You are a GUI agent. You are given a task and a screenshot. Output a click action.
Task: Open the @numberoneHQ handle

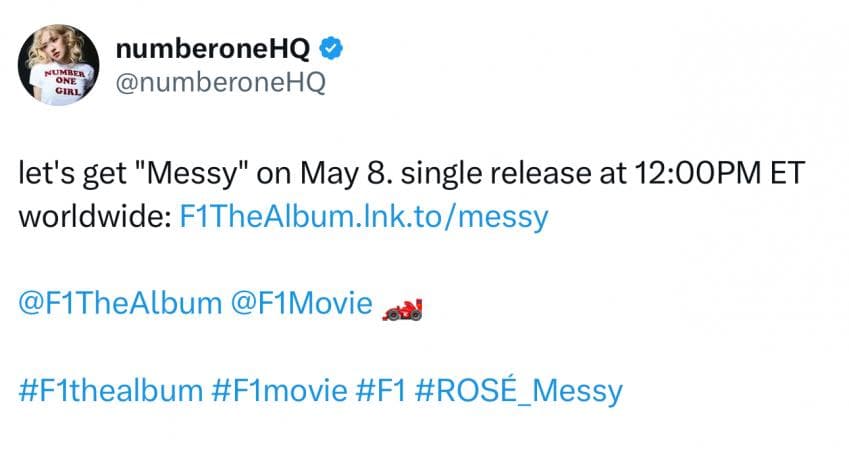pyautogui.click(x=221, y=82)
